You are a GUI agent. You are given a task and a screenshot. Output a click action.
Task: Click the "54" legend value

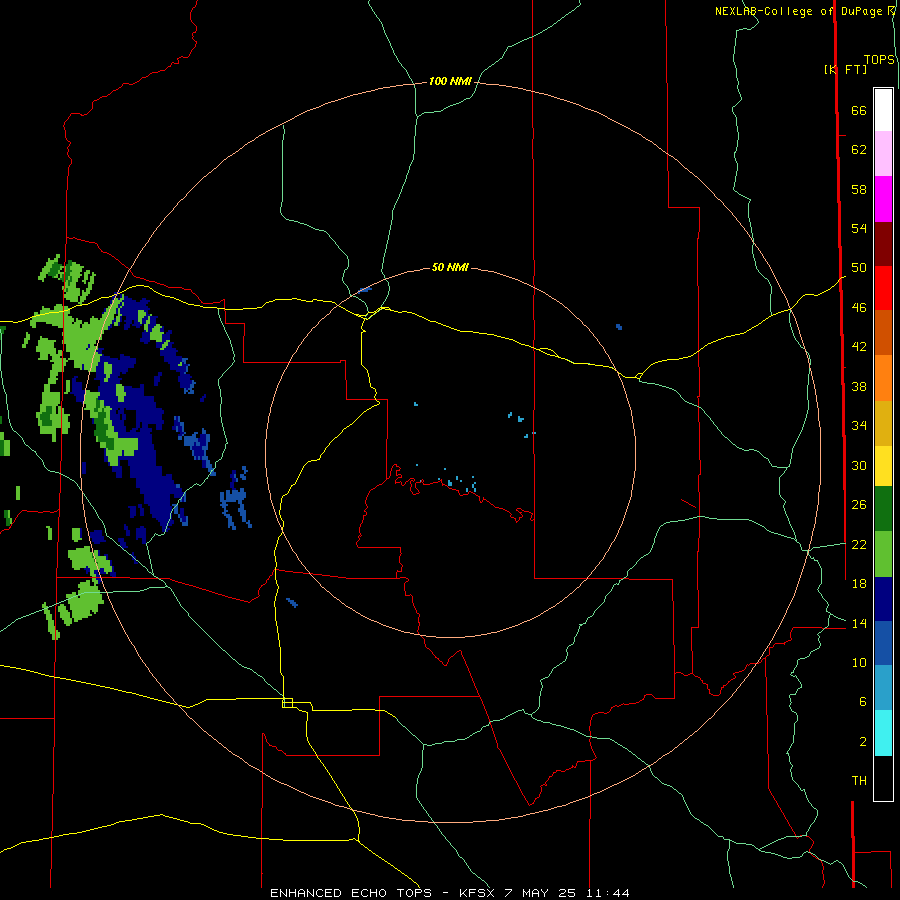[x=859, y=228]
